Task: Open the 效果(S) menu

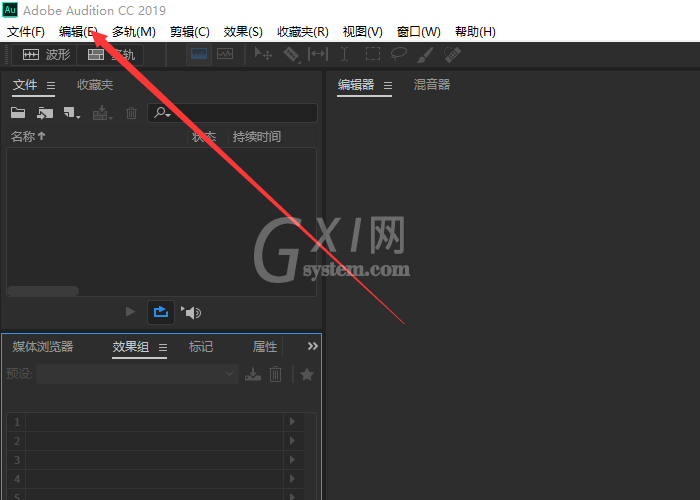Action: click(243, 32)
